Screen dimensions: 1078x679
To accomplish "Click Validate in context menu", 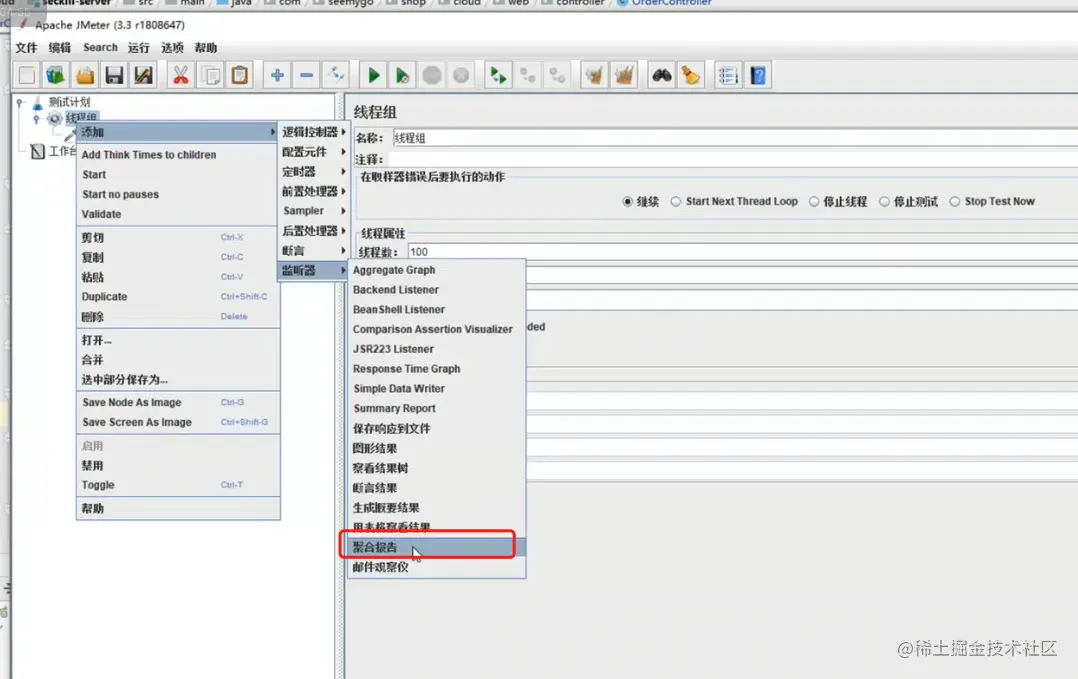I will click(x=178, y=214).
